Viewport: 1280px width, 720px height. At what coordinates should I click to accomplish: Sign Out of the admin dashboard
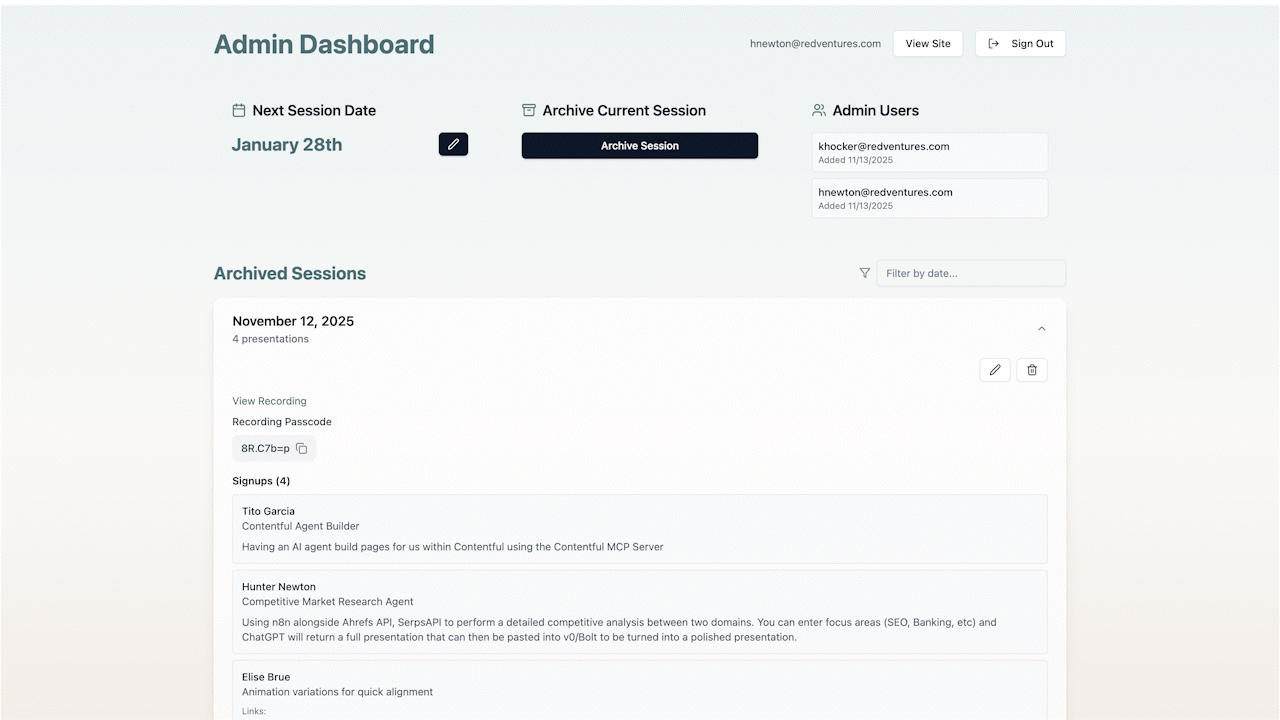1020,44
